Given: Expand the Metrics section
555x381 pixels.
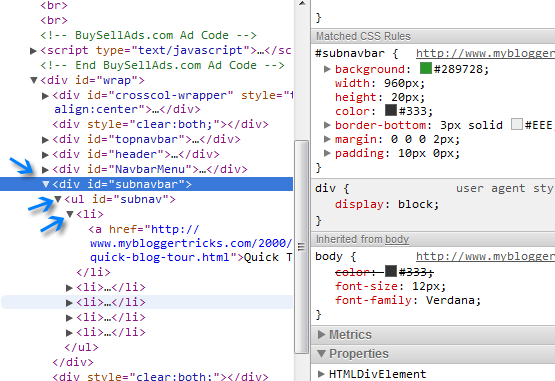Looking at the screenshot, I should tap(321, 335).
